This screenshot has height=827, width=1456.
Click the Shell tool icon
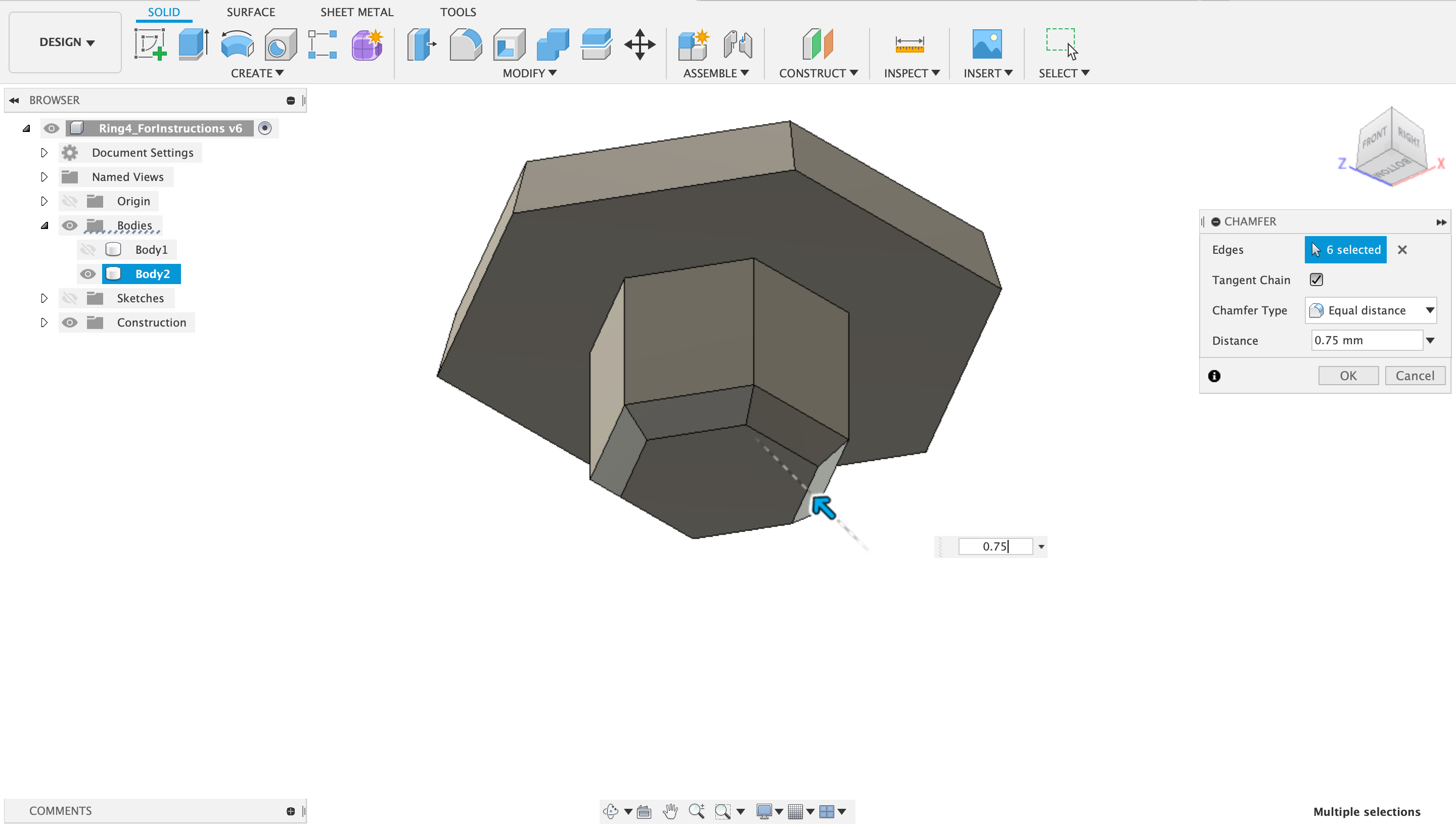pyautogui.click(x=509, y=44)
